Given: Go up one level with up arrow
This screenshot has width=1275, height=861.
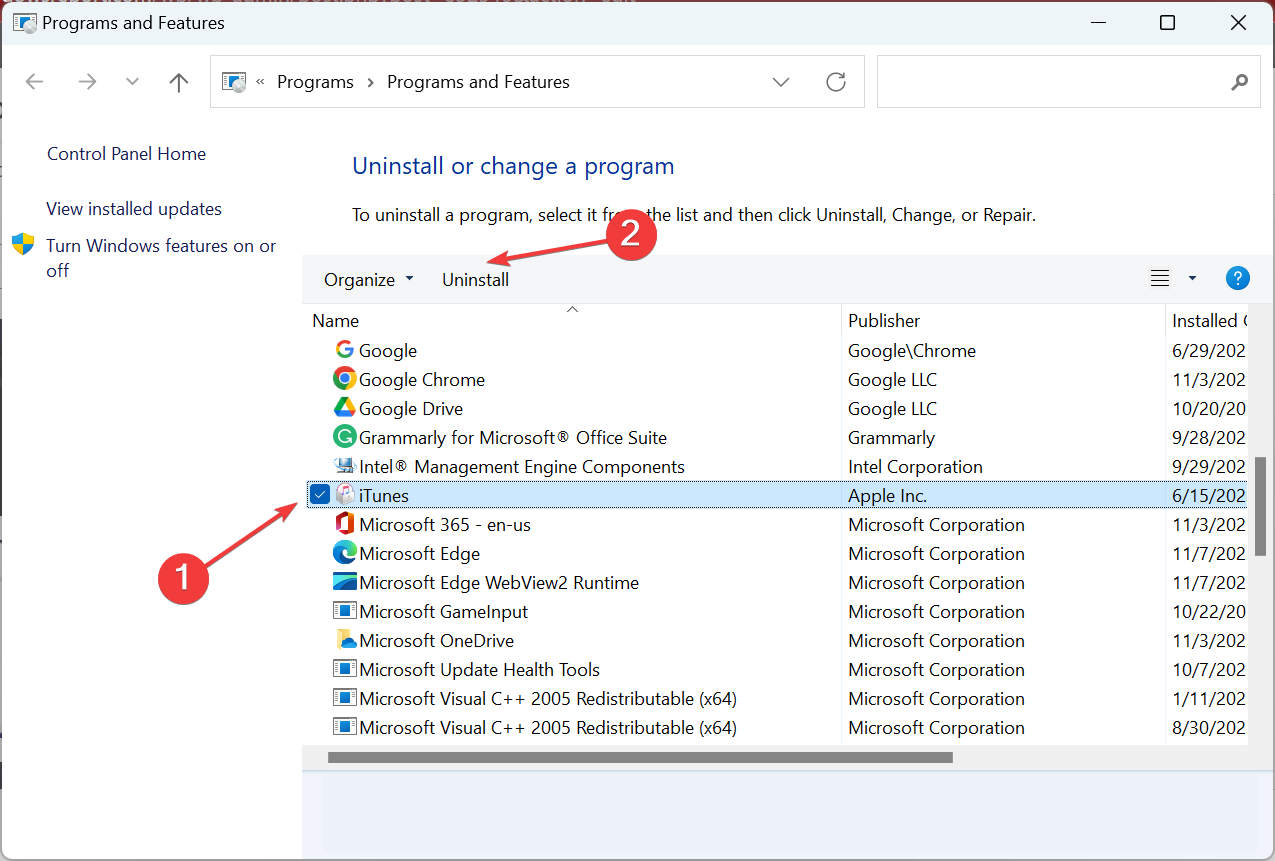Looking at the screenshot, I should coord(179,82).
